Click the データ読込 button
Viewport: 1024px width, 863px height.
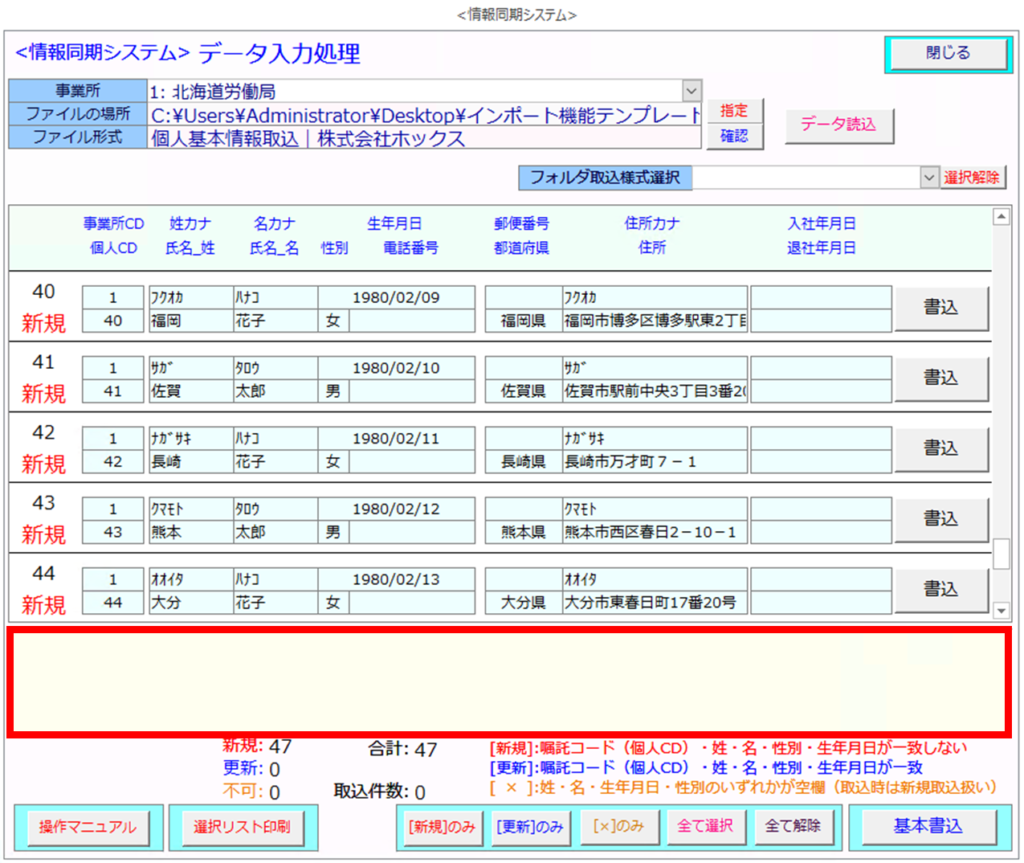coord(838,125)
